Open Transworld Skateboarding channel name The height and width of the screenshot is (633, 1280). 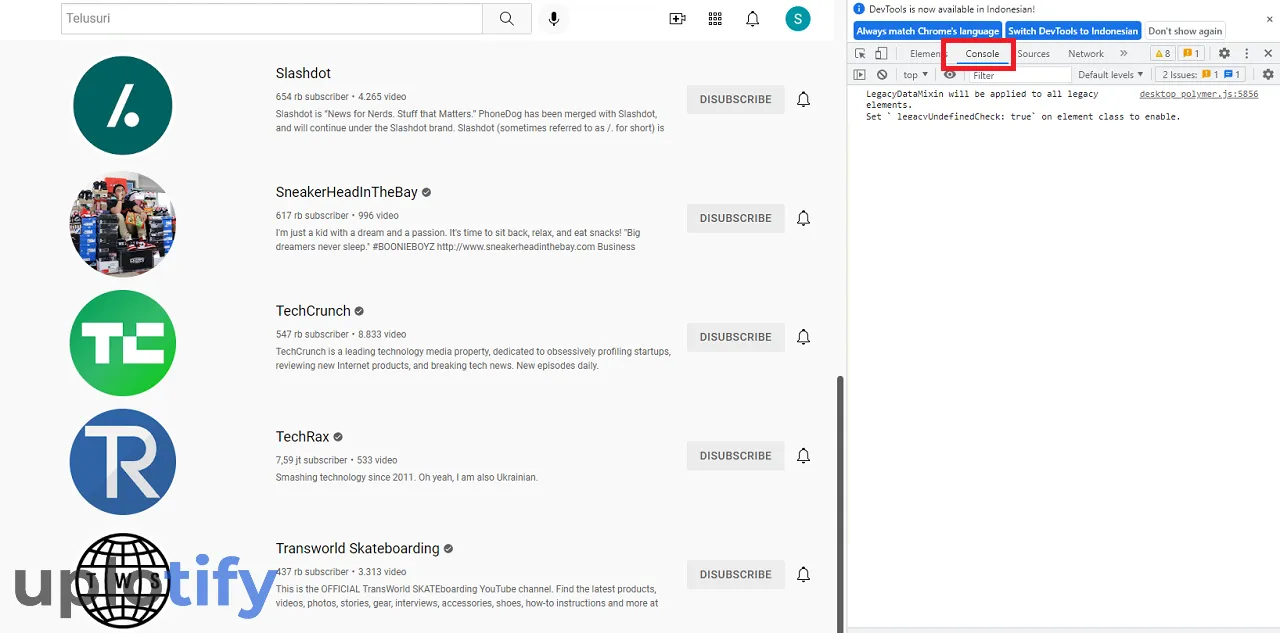358,548
